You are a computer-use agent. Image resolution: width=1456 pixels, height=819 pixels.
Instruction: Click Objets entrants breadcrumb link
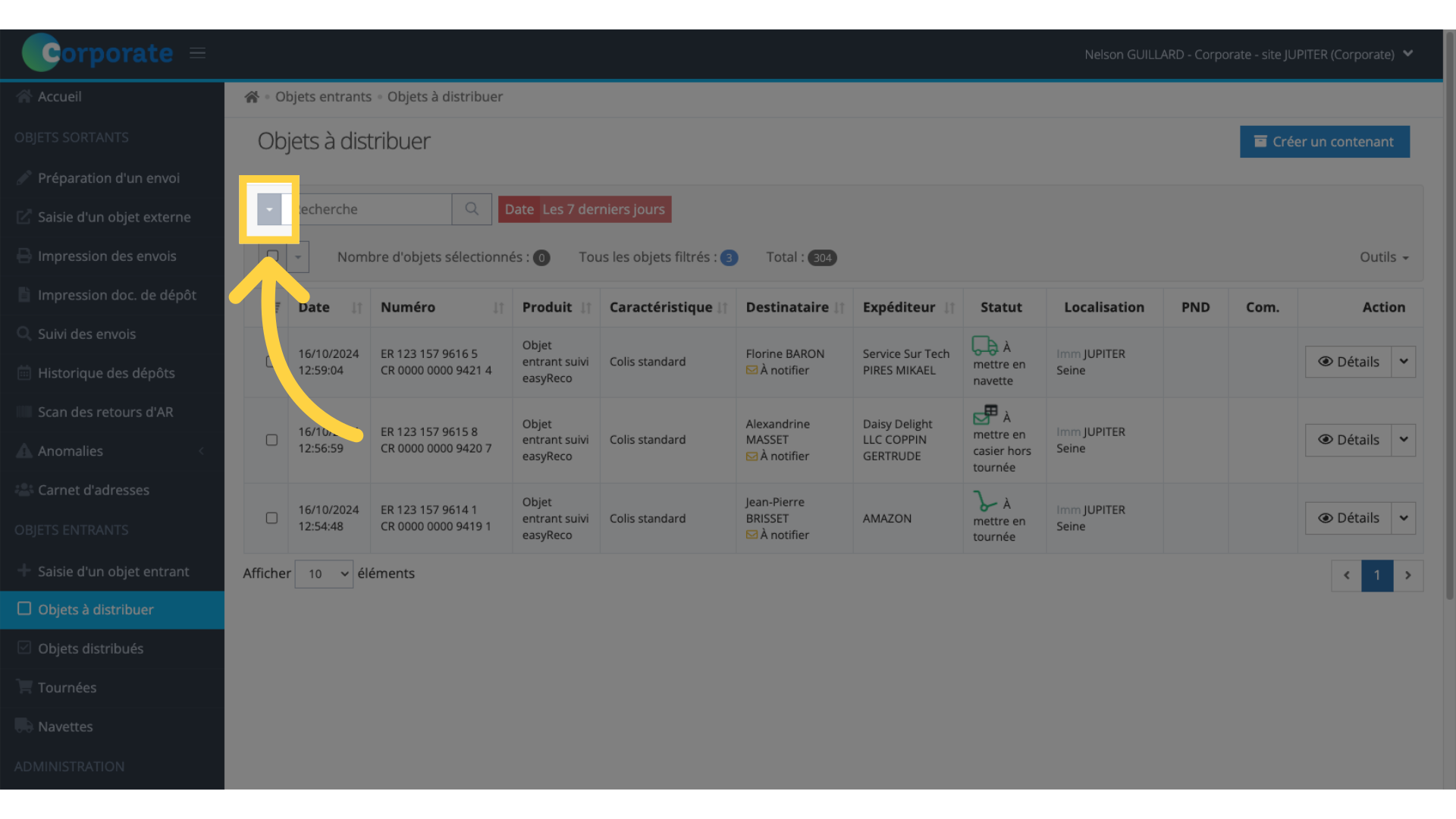[323, 97]
